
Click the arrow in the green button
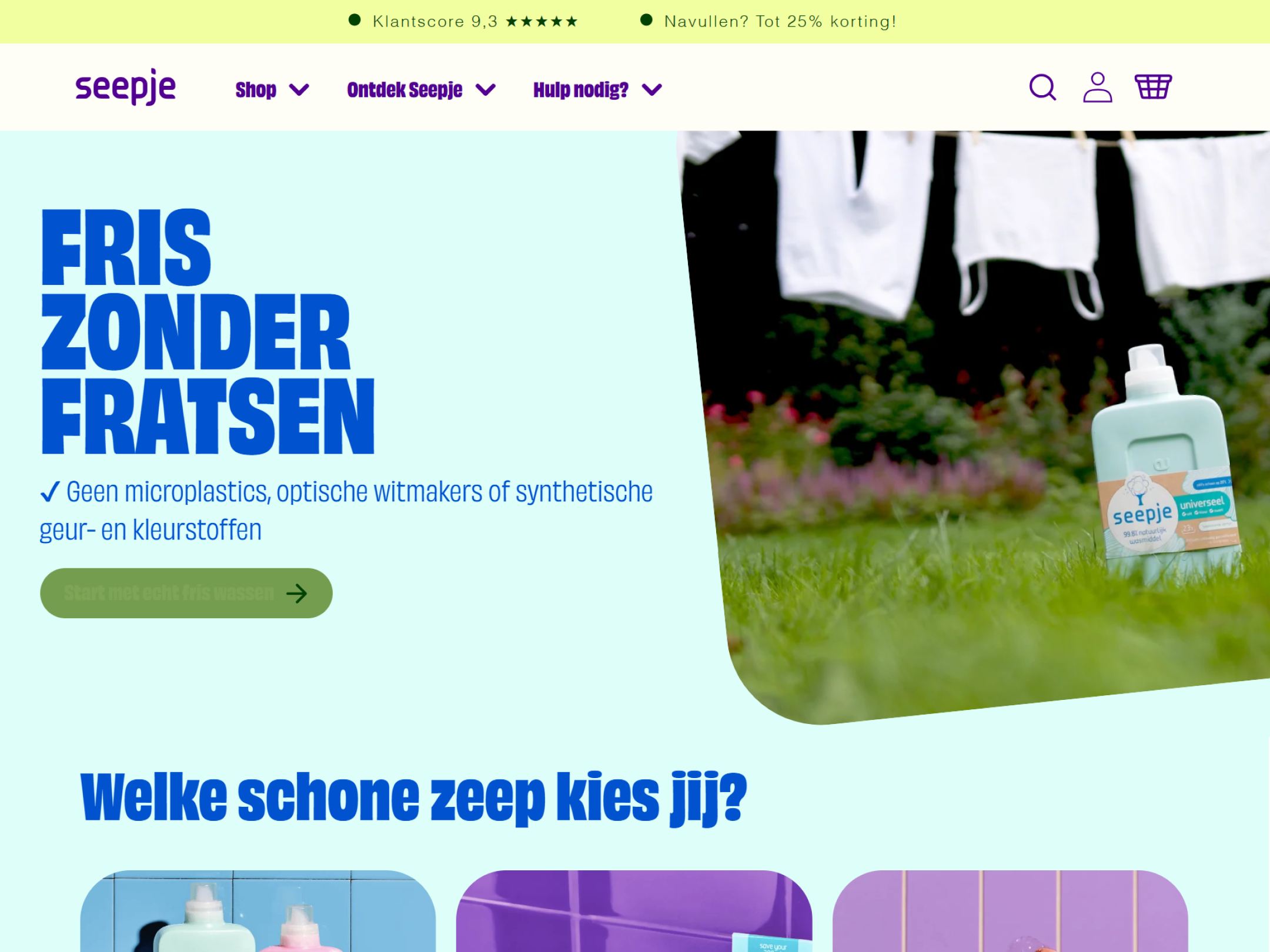pos(297,594)
